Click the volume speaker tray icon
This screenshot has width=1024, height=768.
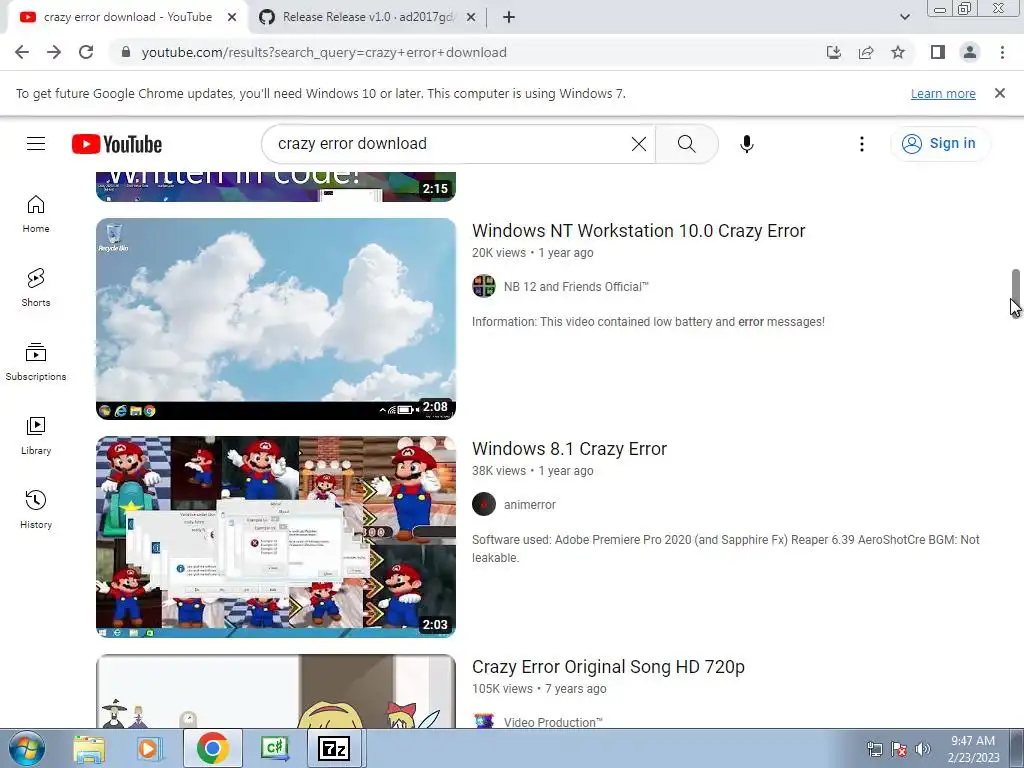922,749
